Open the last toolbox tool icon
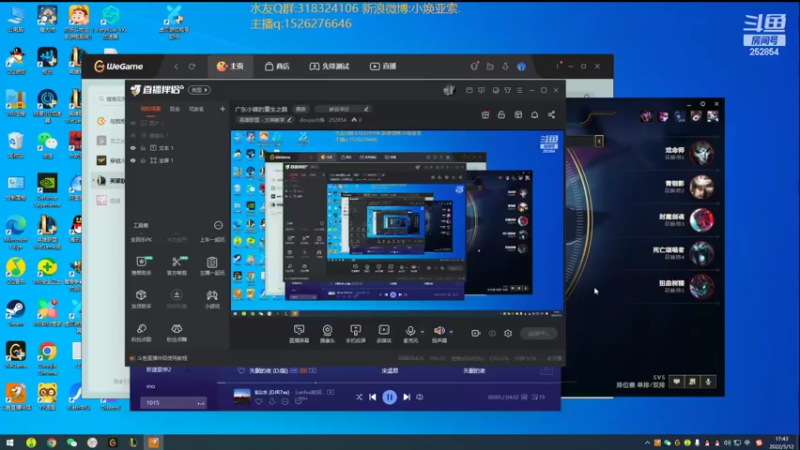 coord(177,332)
